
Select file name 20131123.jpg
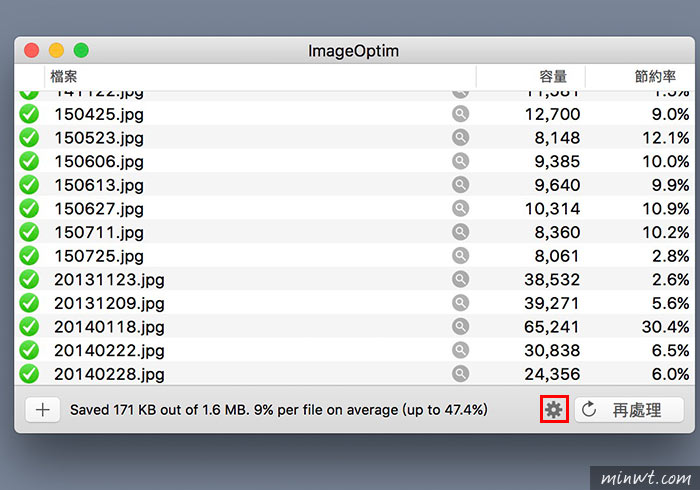(109, 280)
